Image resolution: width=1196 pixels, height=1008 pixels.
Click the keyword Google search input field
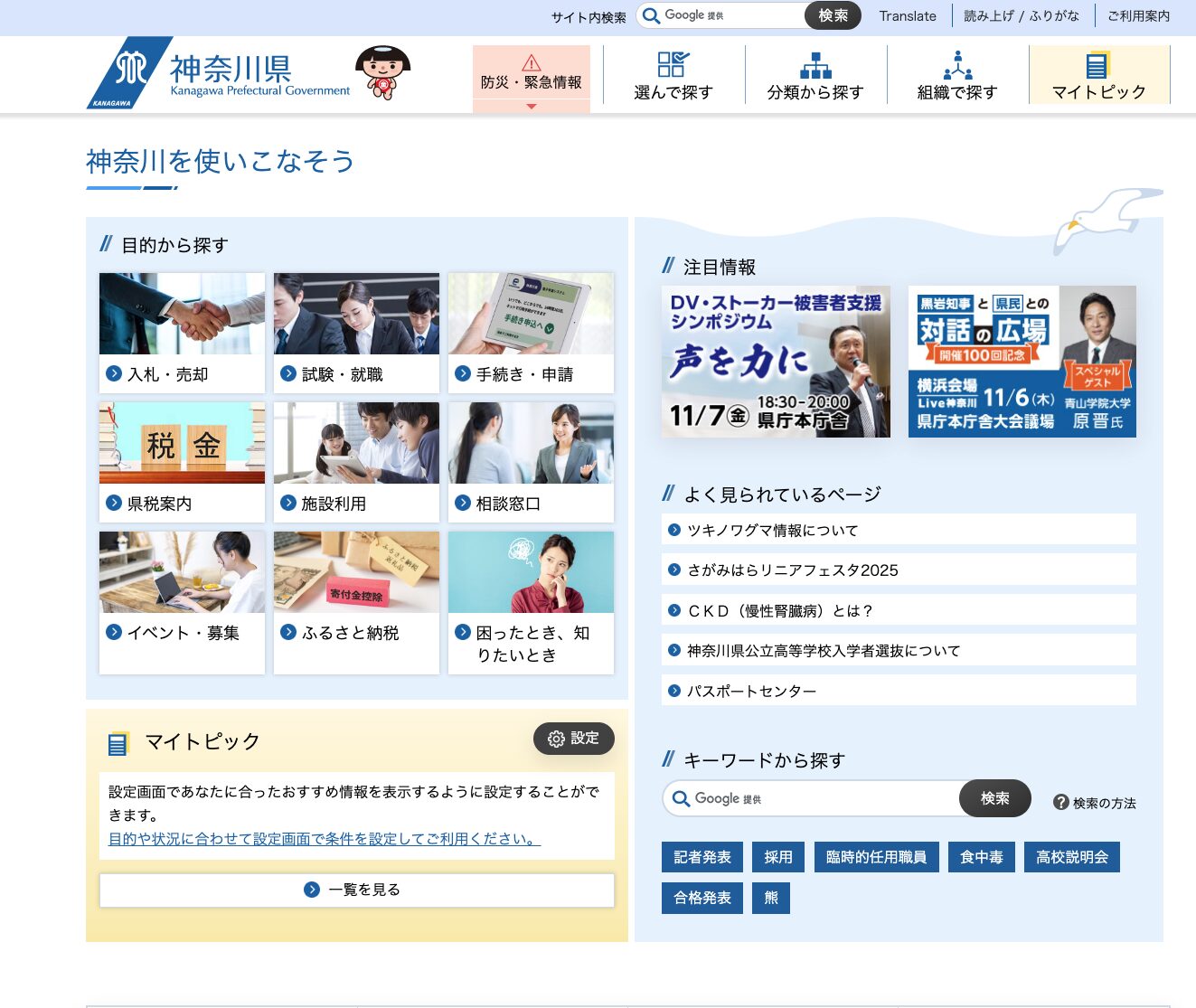point(814,799)
